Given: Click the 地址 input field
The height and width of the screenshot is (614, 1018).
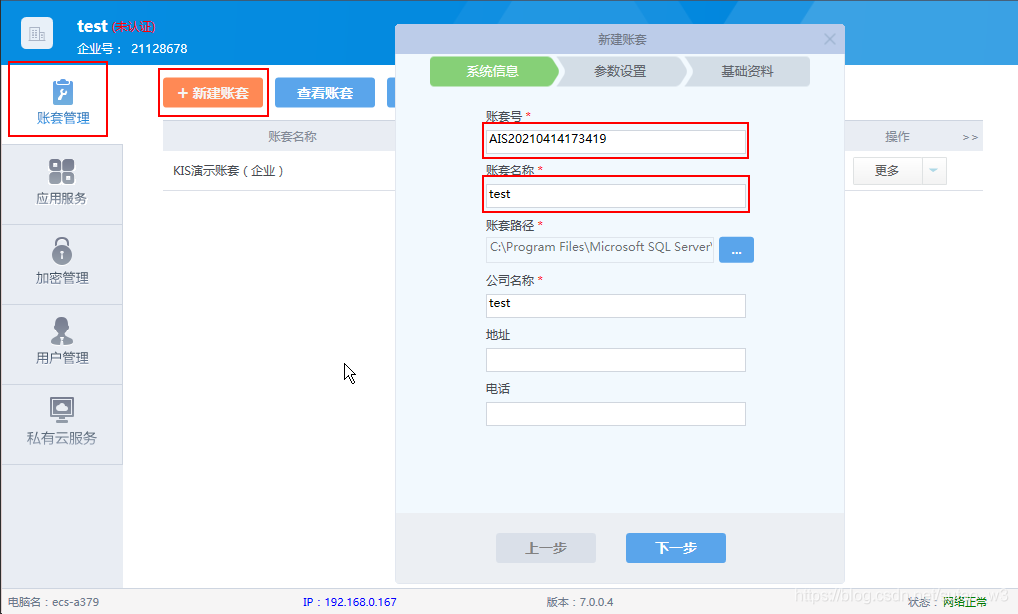Looking at the screenshot, I should point(615,360).
